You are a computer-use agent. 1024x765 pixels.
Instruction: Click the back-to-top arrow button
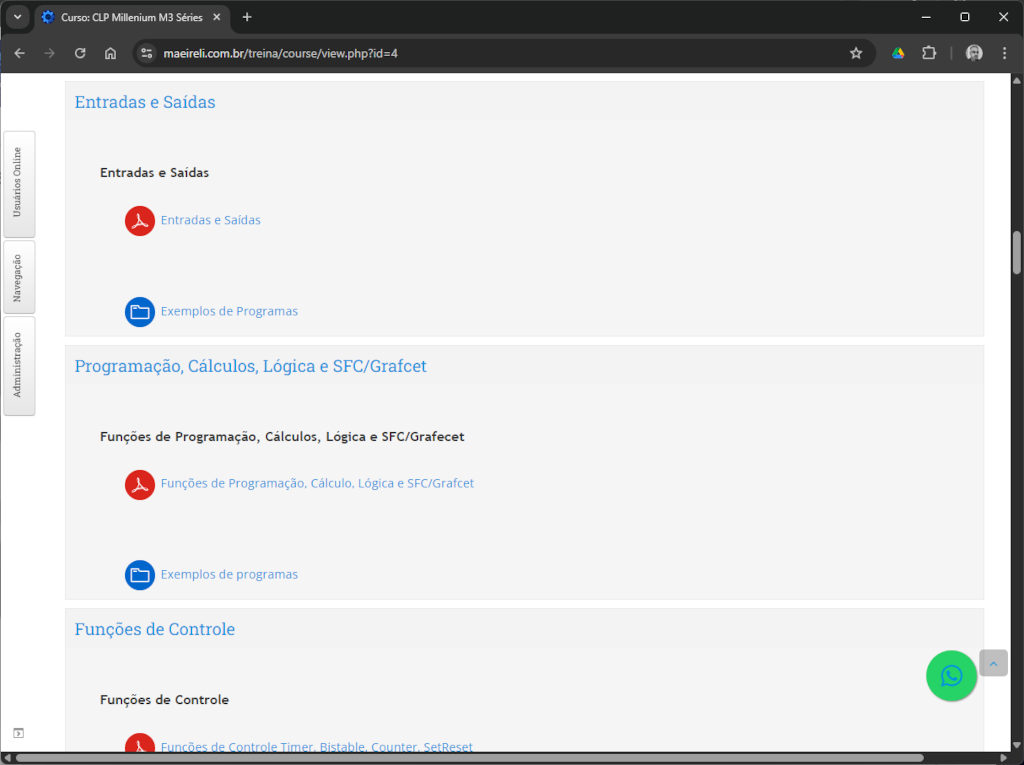point(993,664)
